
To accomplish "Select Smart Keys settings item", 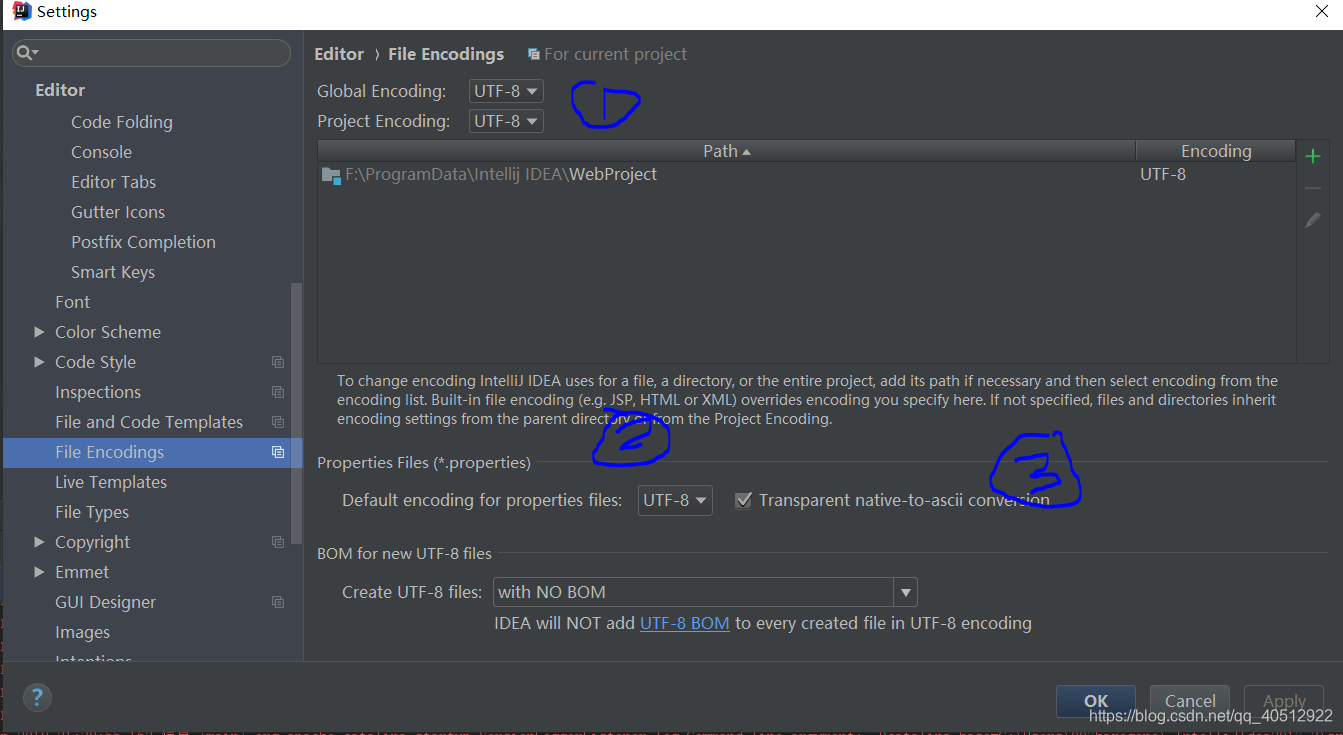I will coord(113,272).
